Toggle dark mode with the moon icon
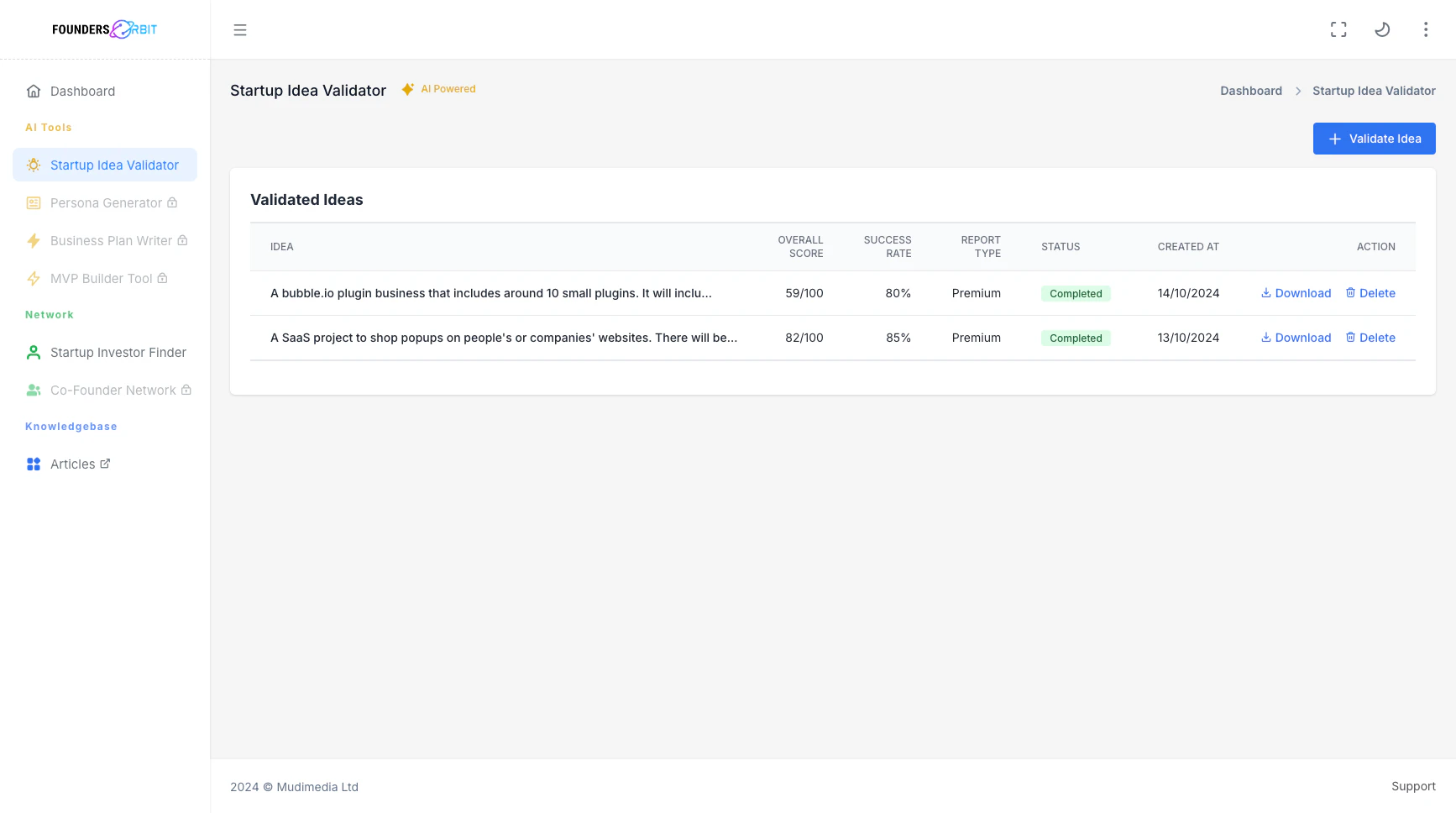The image size is (1456, 813). coord(1382,29)
